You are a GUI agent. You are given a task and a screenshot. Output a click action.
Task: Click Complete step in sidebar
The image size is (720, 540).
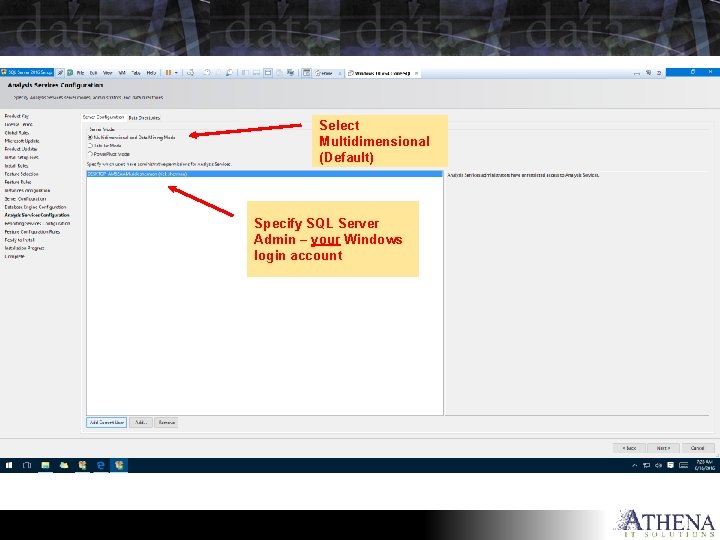[15, 257]
